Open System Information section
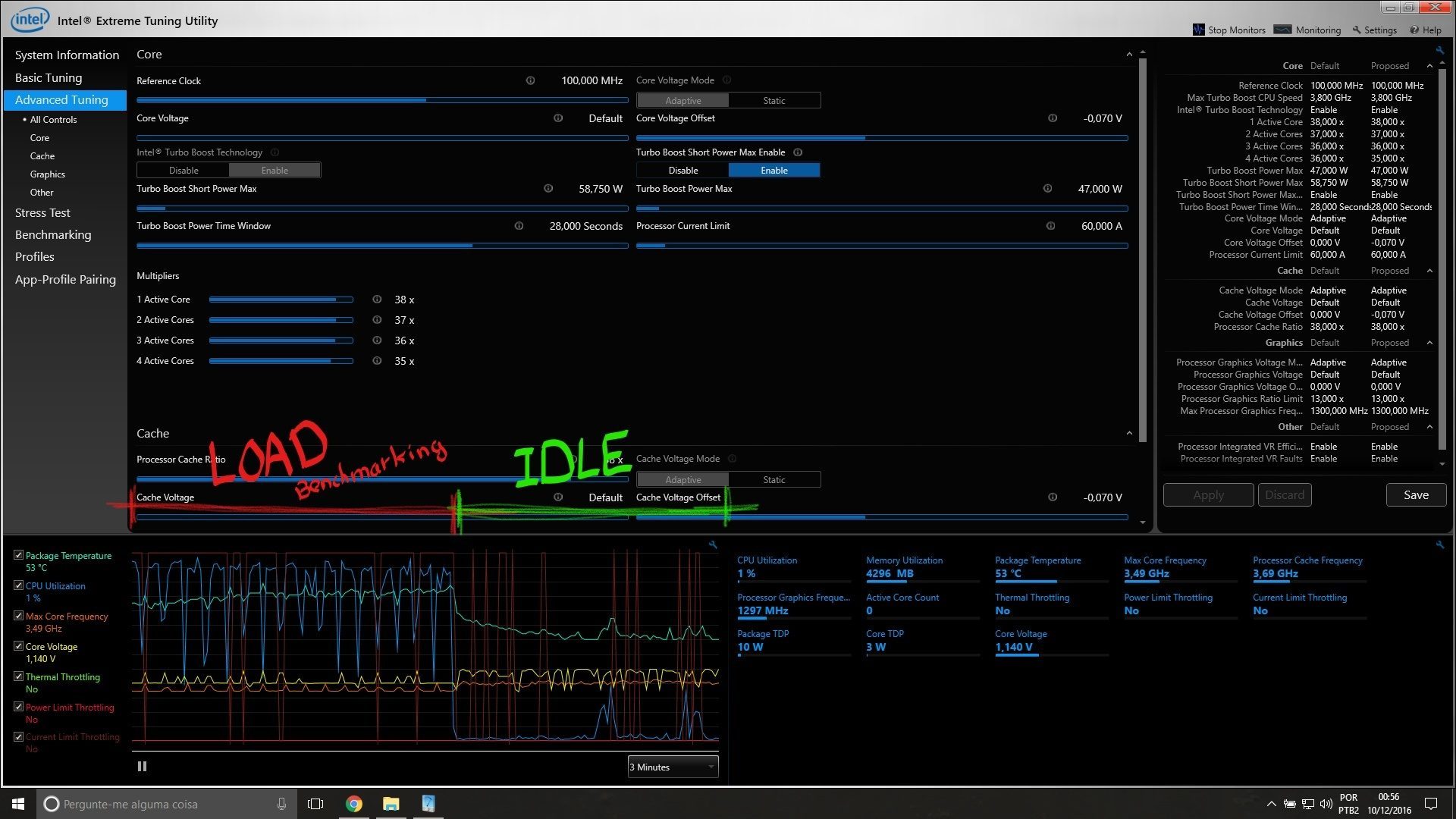Viewport: 1456px width, 819px height. (x=67, y=55)
